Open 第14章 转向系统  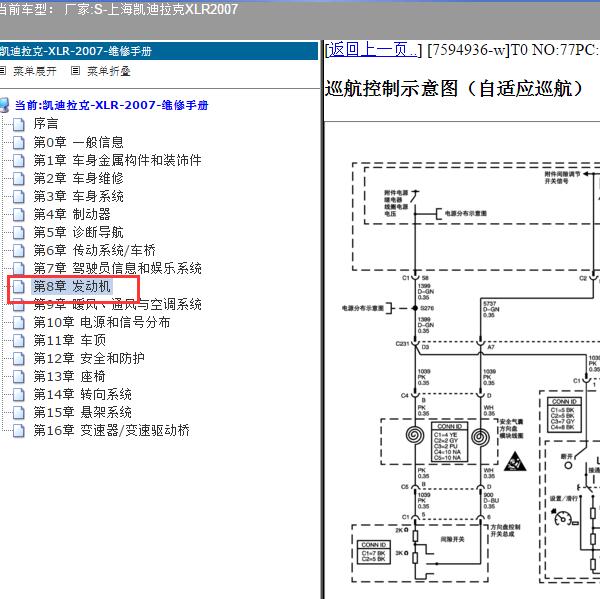[82, 394]
